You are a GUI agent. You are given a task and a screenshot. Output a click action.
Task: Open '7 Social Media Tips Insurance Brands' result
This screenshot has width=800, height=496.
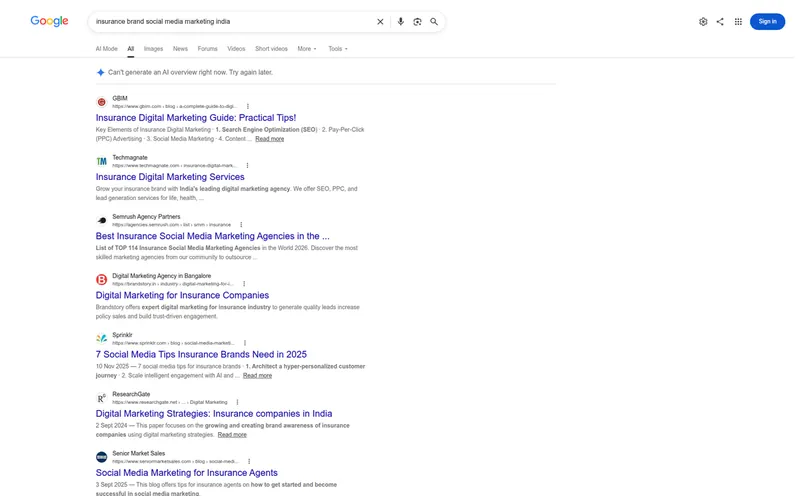pos(201,354)
